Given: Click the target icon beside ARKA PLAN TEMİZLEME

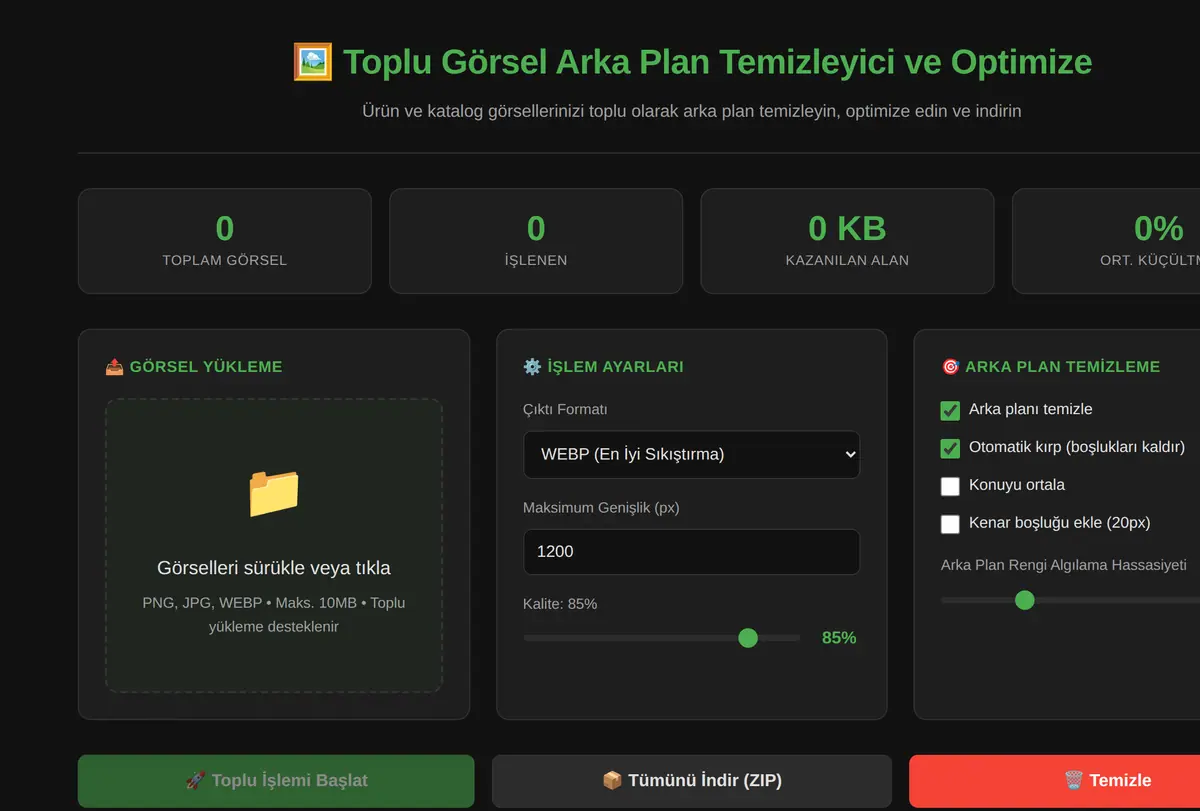Looking at the screenshot, I should tap(950, 367).
